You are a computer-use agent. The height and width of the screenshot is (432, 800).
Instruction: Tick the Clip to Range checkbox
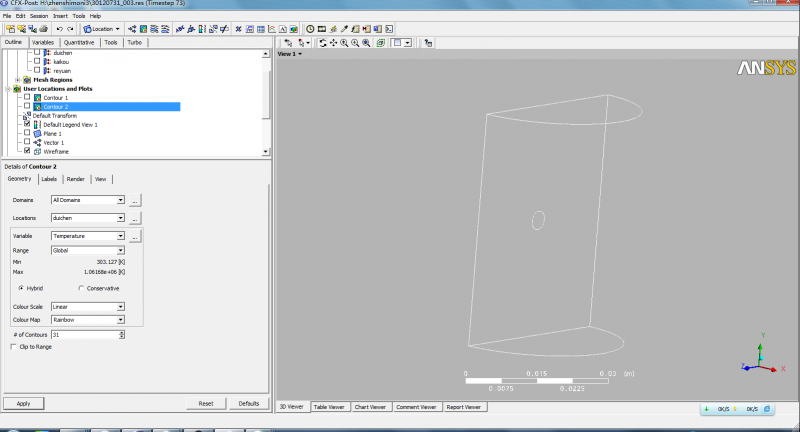pos(12,347)
